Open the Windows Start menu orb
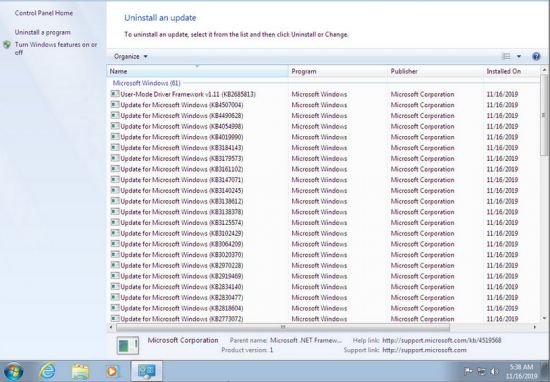 click(x=13, y=371)
